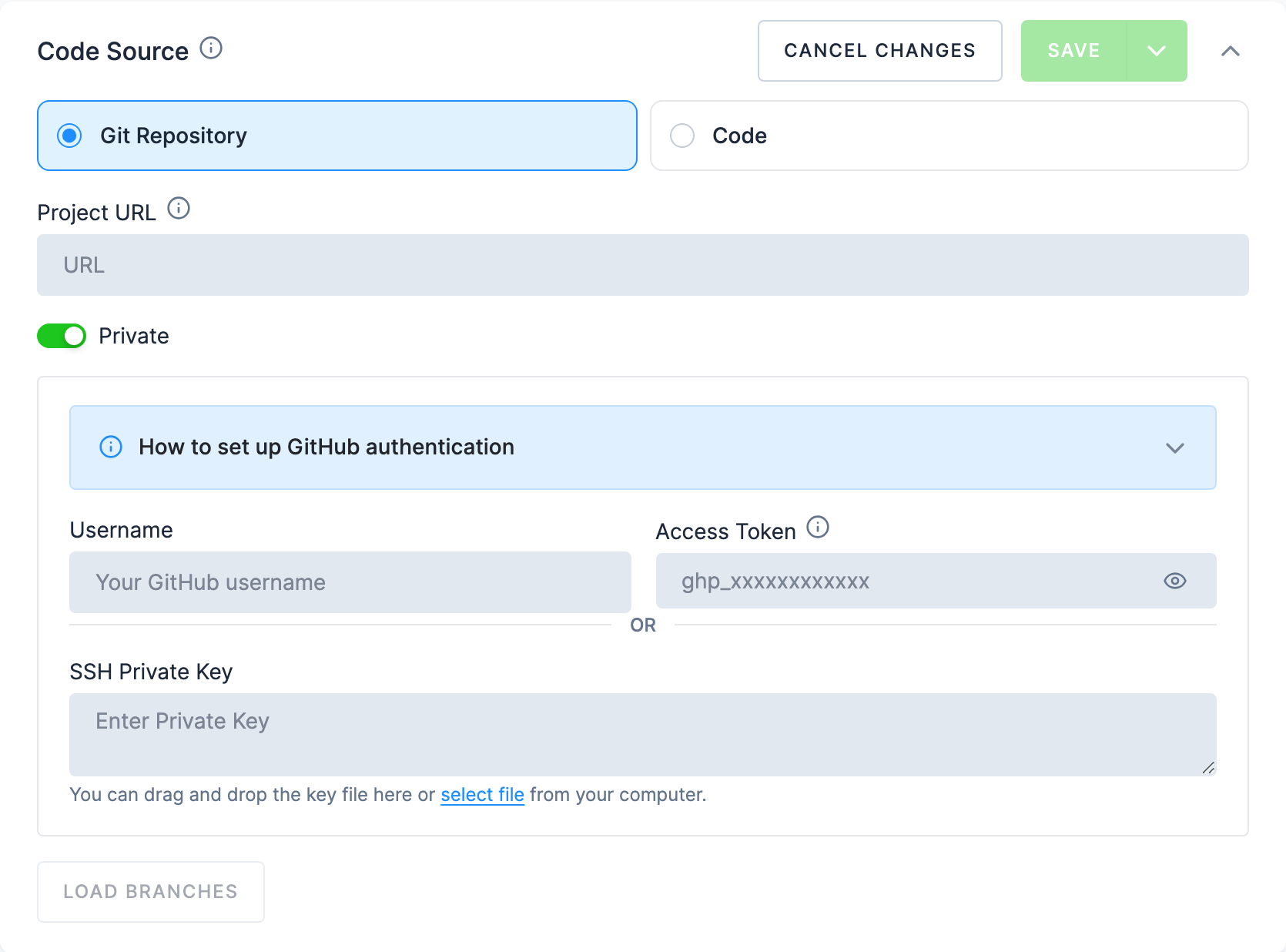Click the Cancel Changes button
The image size is (1286, 952).
pos(880,51)
